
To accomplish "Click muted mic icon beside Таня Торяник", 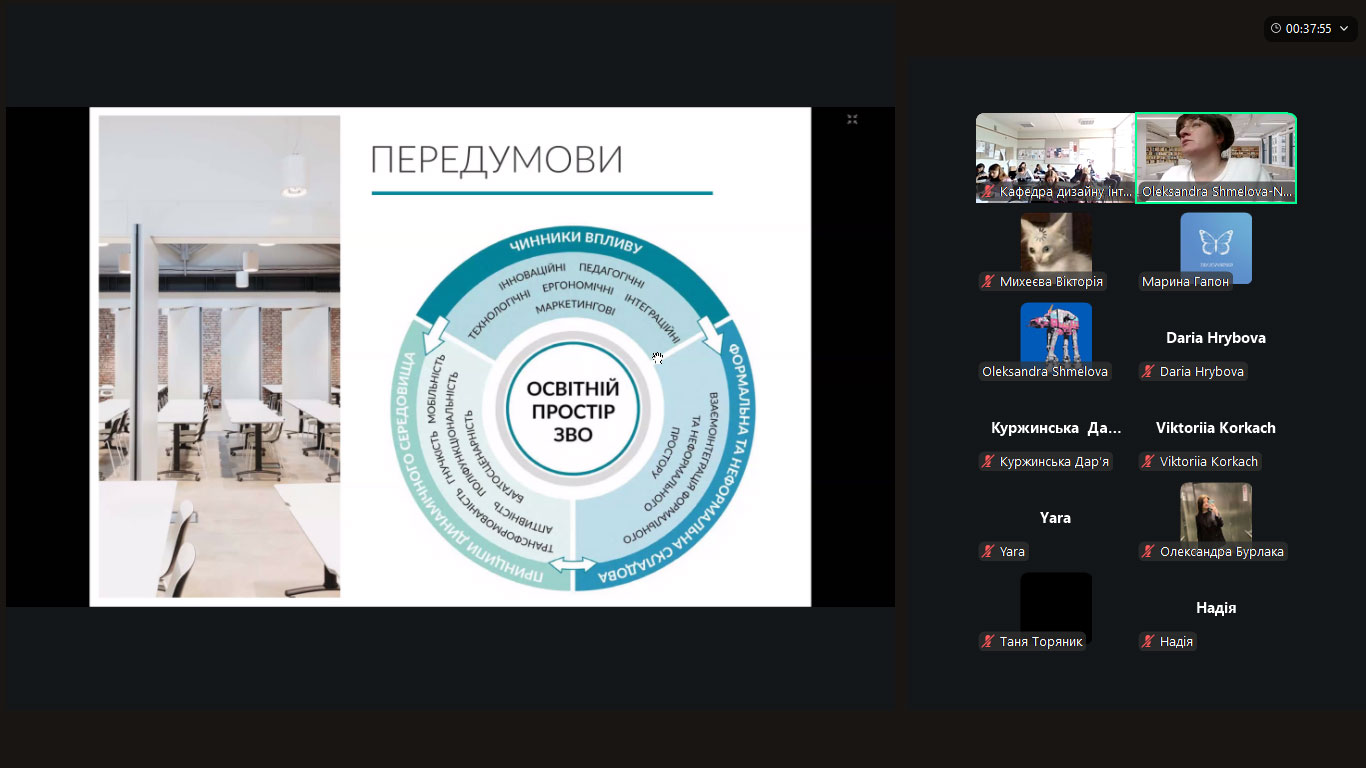I will pyautogui.click(x=988, y=642).
